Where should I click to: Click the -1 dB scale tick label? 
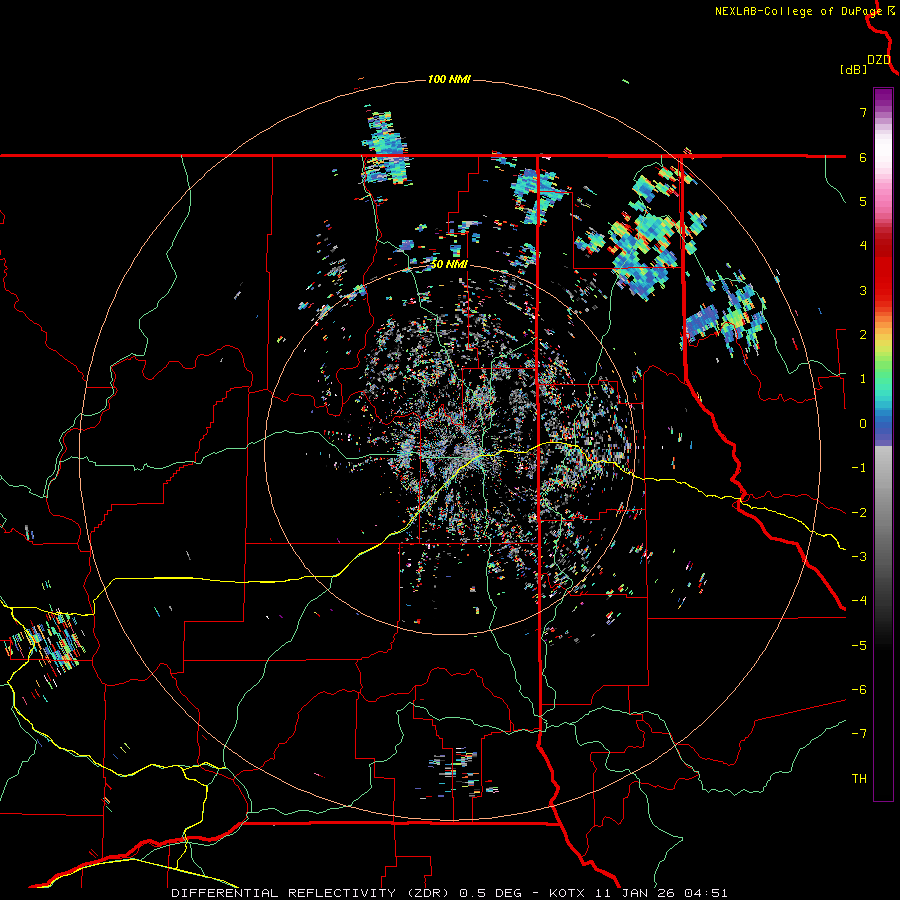pyautogui.click(x=859, y=468)
